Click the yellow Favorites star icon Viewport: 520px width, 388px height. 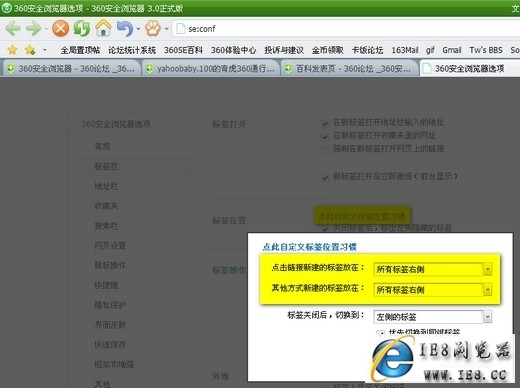point(12,50)
